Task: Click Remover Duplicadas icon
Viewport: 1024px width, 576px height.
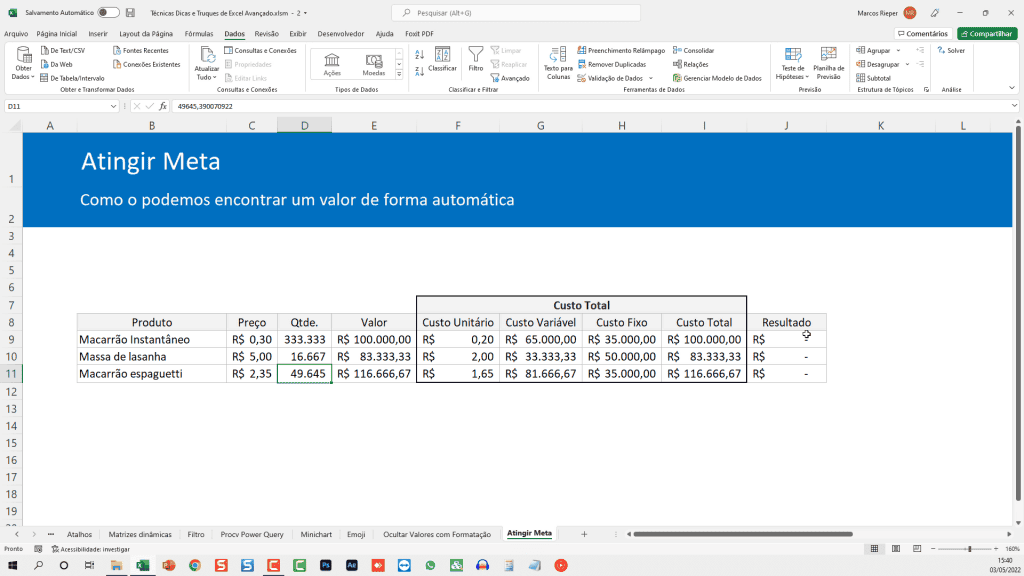Action: point(582,64)
